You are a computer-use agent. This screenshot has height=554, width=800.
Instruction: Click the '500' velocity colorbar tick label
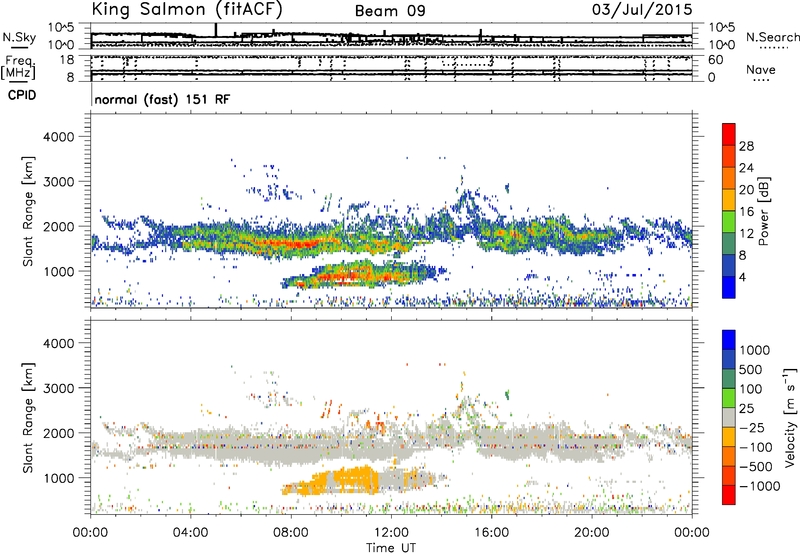click(x=751, y=369)
